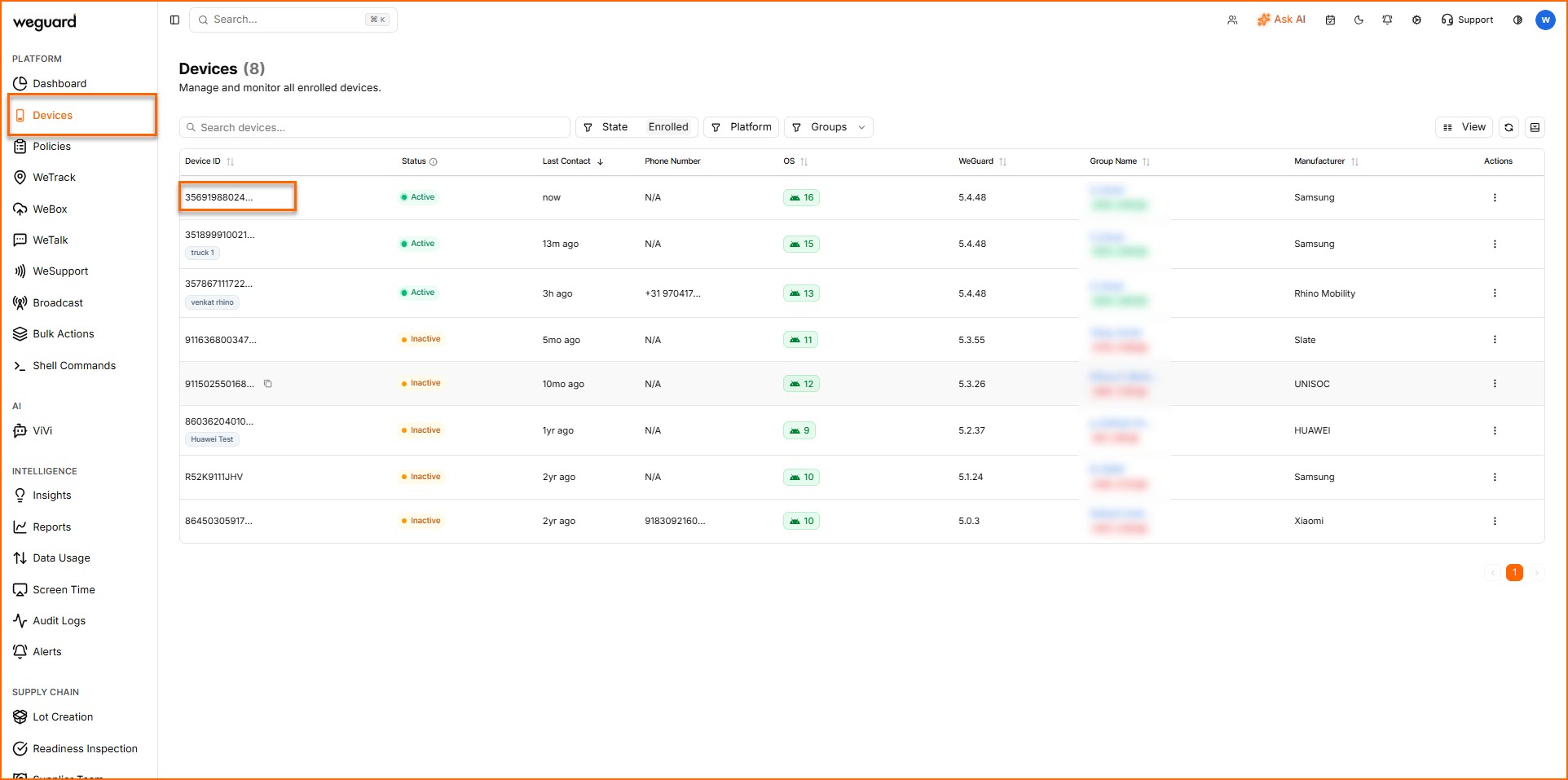Click the contrast theme toggle icon
The height and width of the screenshot is (780, 1568).
click(x=1517, y=20)
